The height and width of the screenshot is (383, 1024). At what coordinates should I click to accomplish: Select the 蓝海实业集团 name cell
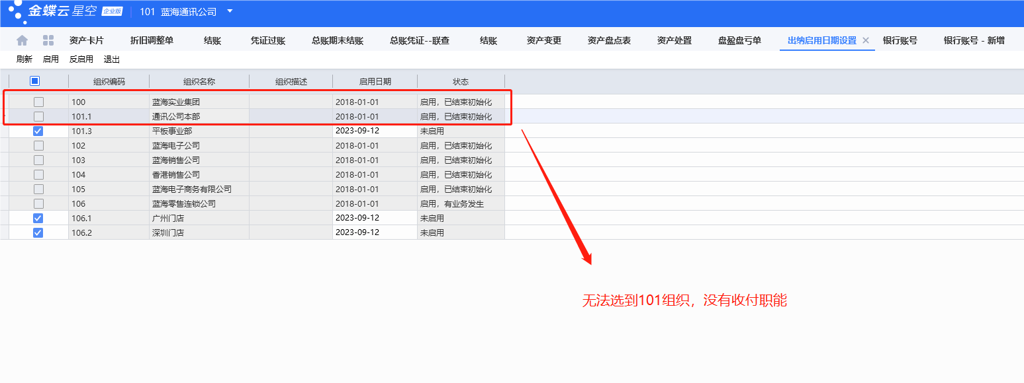[199, 102]
